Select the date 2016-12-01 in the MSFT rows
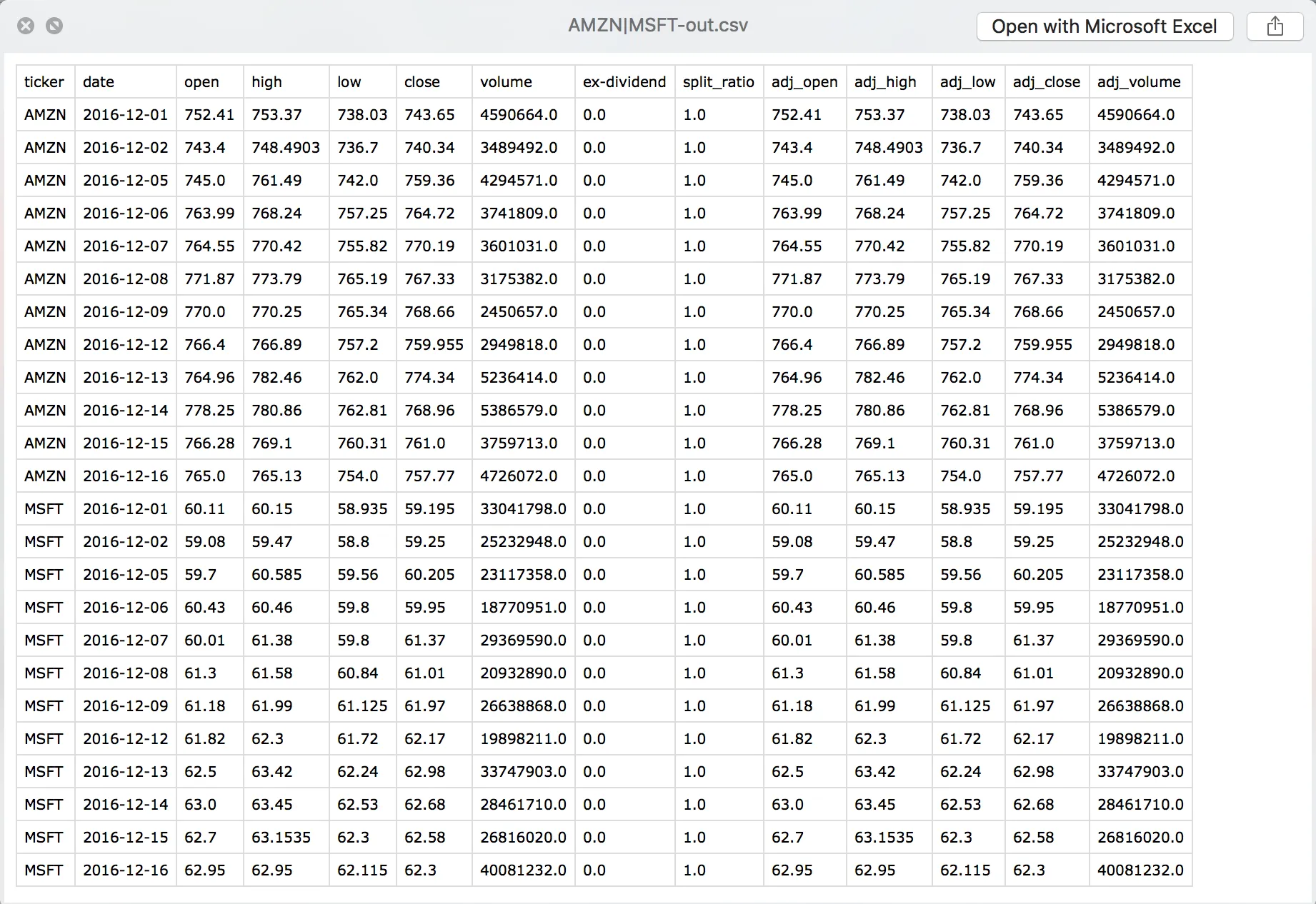1316x904 pixels. (126, 509)
